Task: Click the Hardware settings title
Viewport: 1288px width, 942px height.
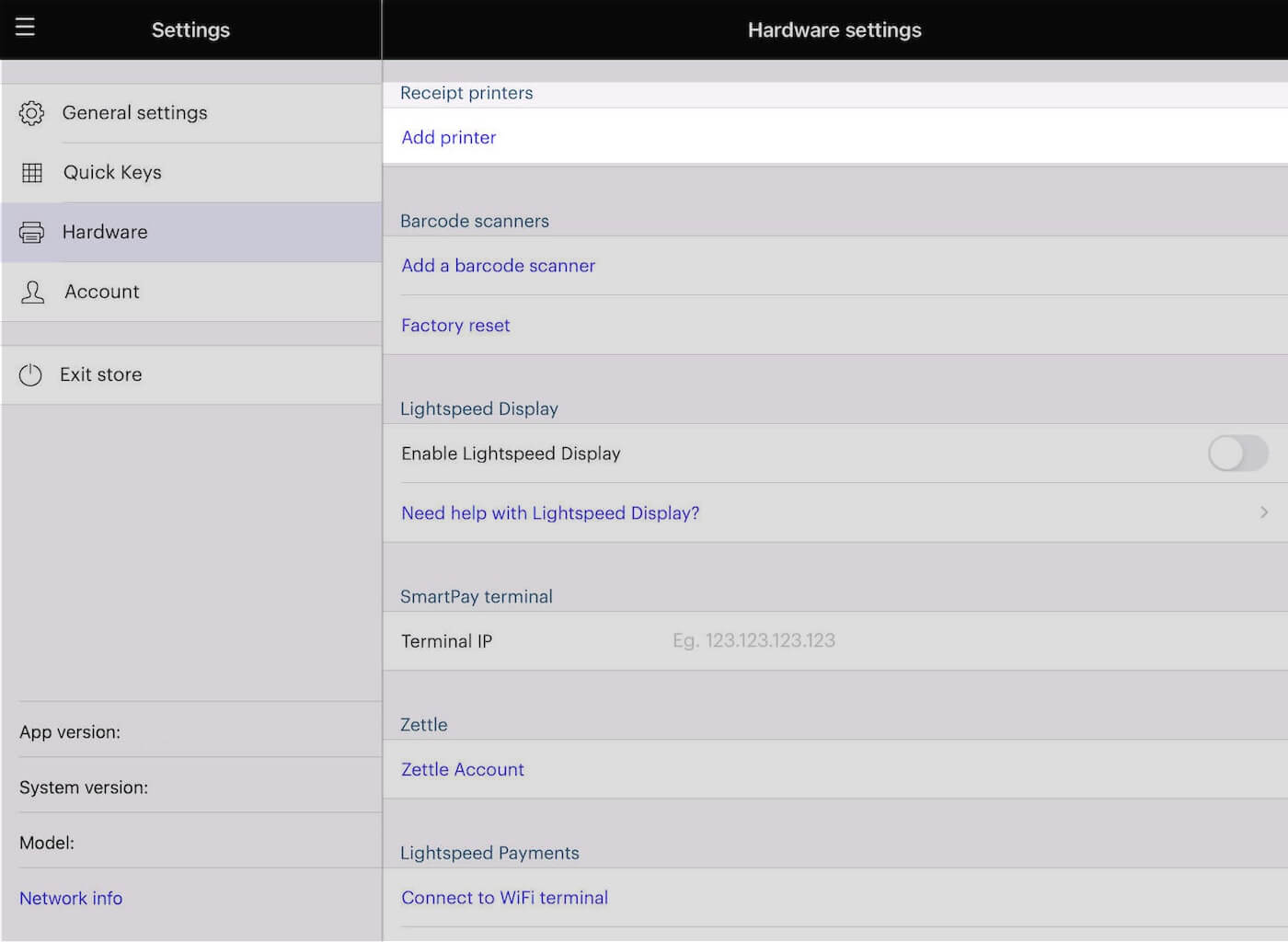Action: tap(834, 30)
